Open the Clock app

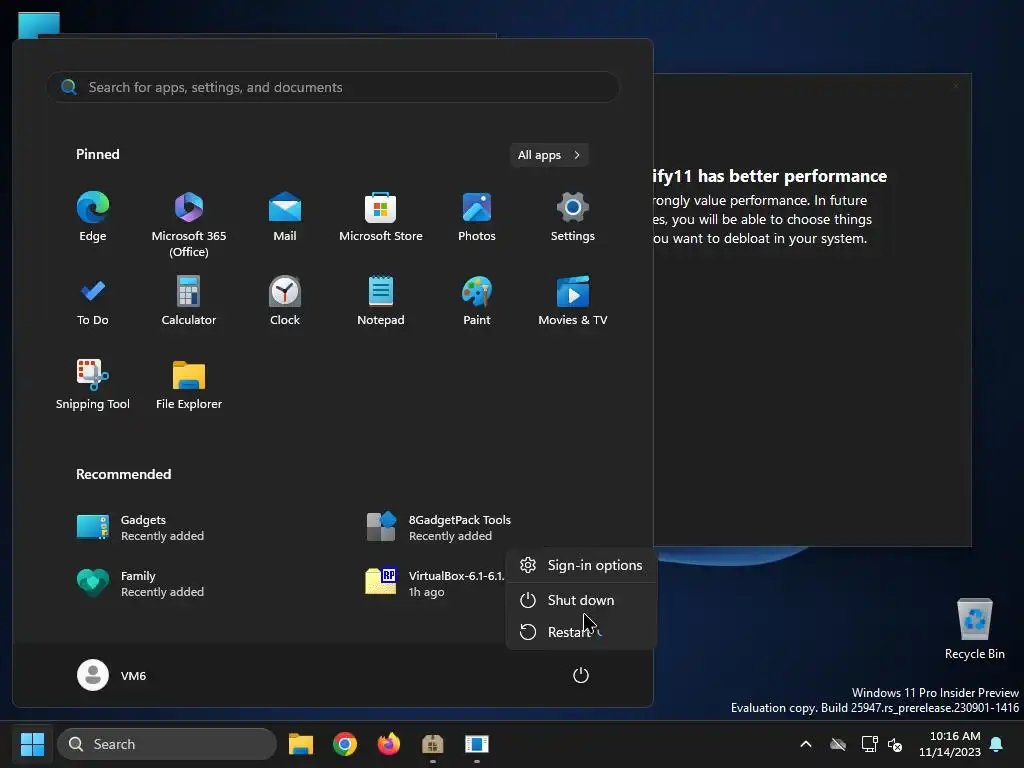click(x=285, y=301)
